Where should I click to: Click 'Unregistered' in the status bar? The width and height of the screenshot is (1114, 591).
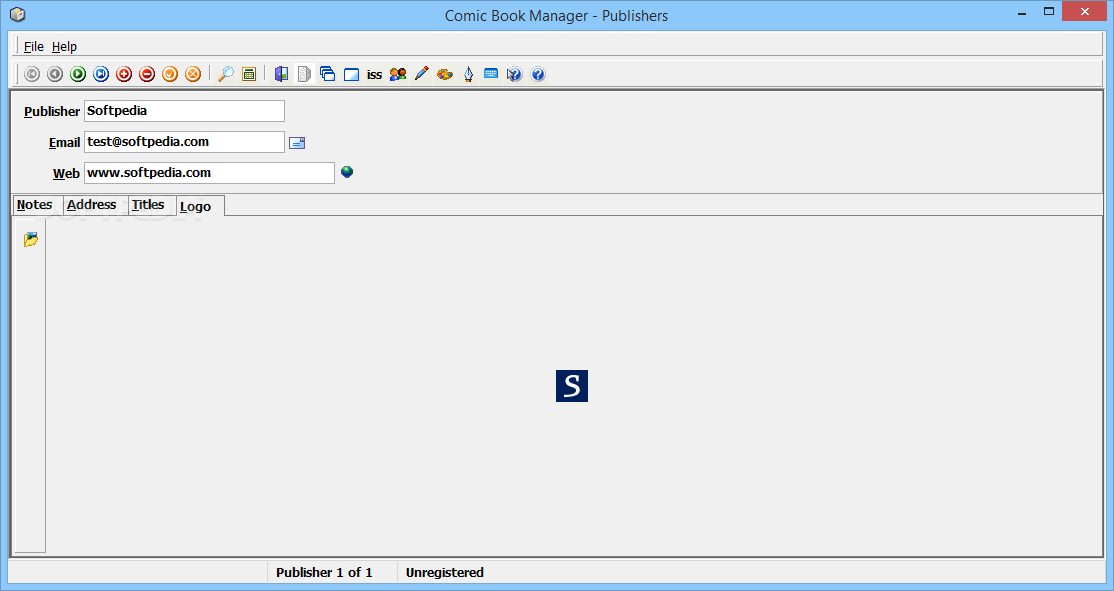445,573
